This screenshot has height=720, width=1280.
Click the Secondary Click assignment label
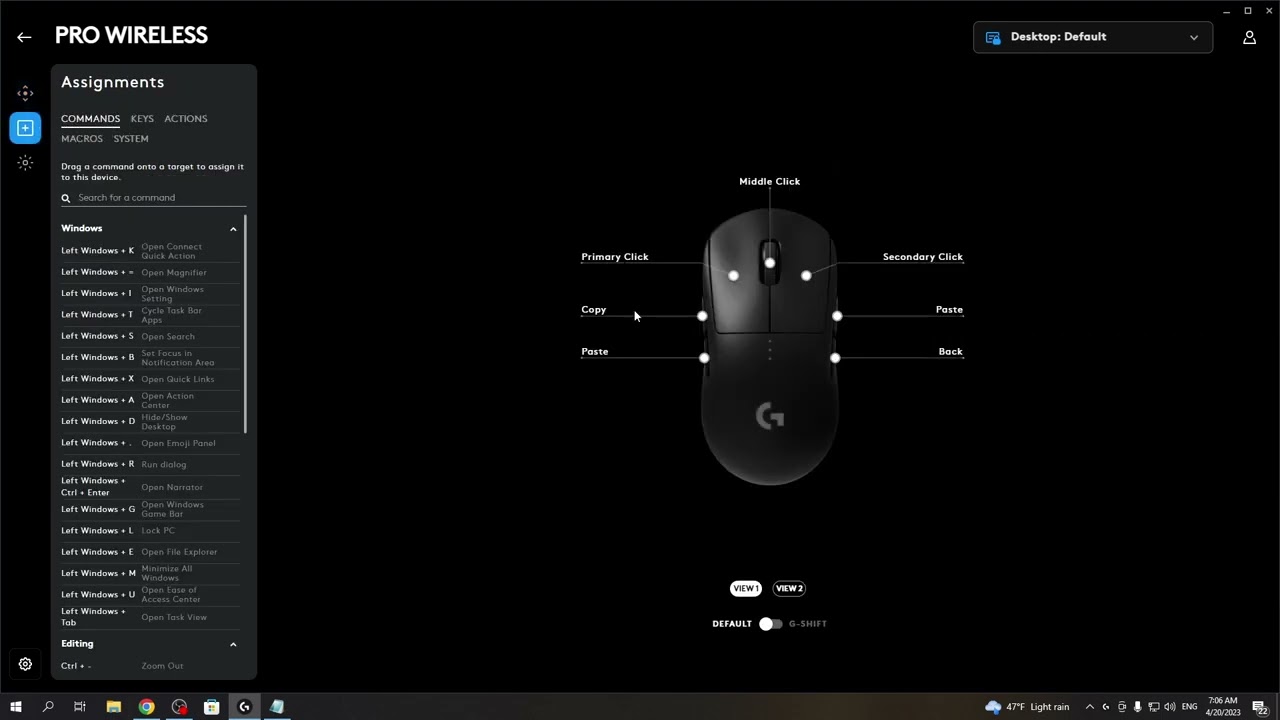(923, 257)
